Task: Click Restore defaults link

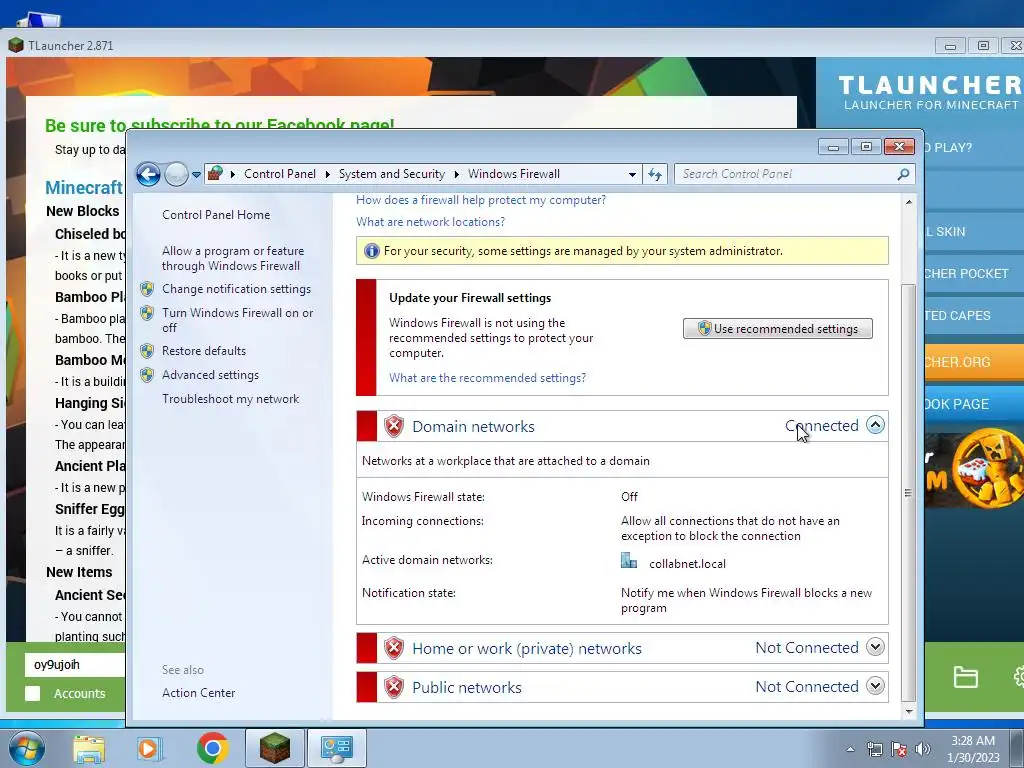Action: [204, 351]
